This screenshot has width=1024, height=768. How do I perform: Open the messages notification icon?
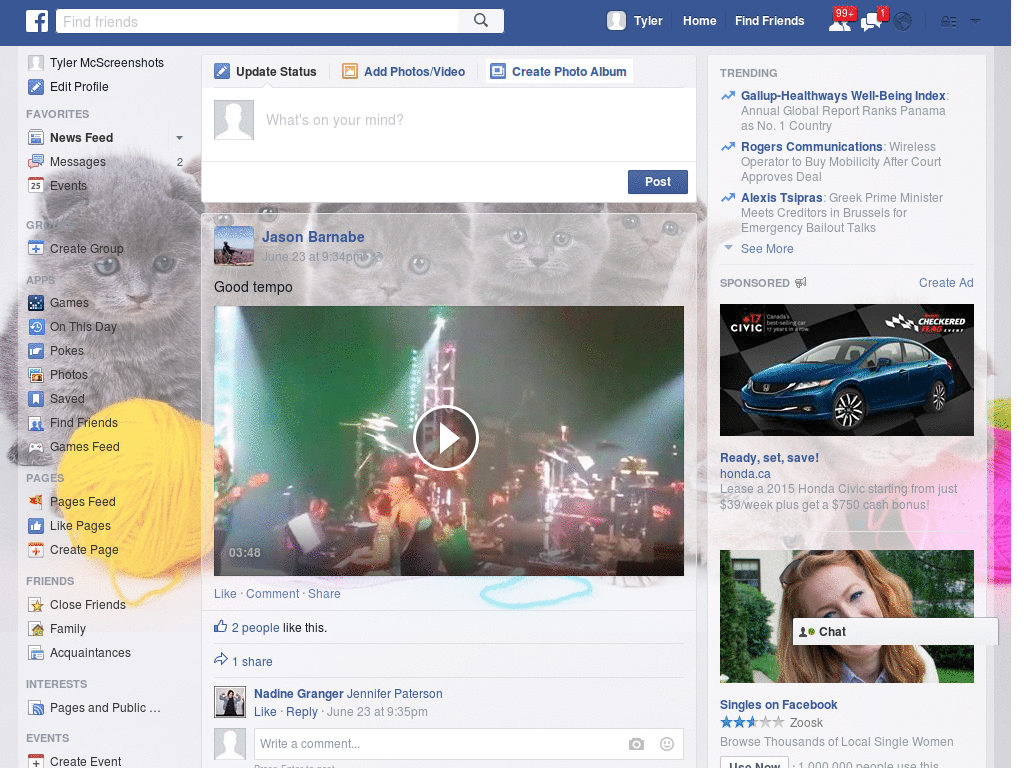point(872,21)
